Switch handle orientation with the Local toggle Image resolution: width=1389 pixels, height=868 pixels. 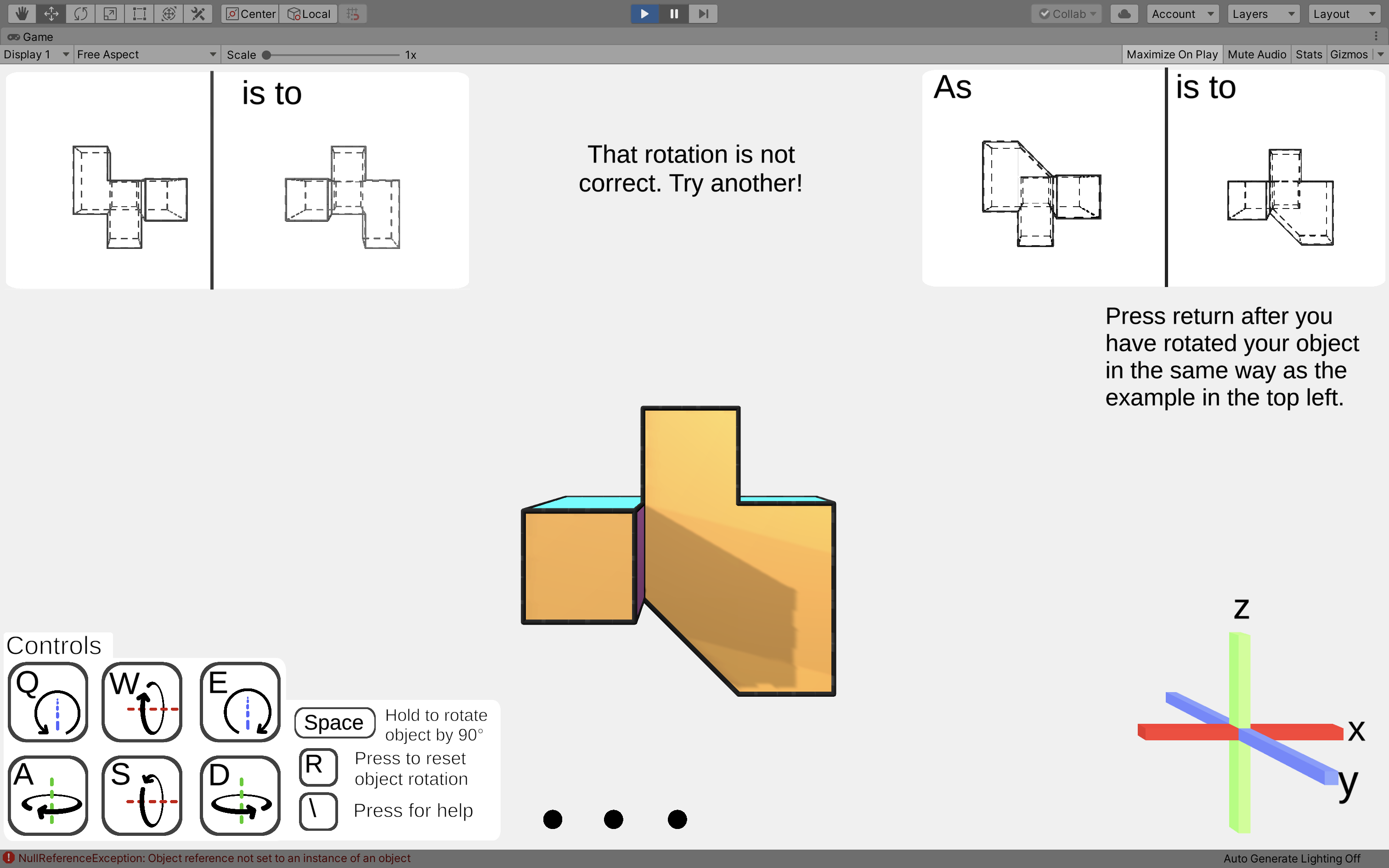click(x=308, y=13)
